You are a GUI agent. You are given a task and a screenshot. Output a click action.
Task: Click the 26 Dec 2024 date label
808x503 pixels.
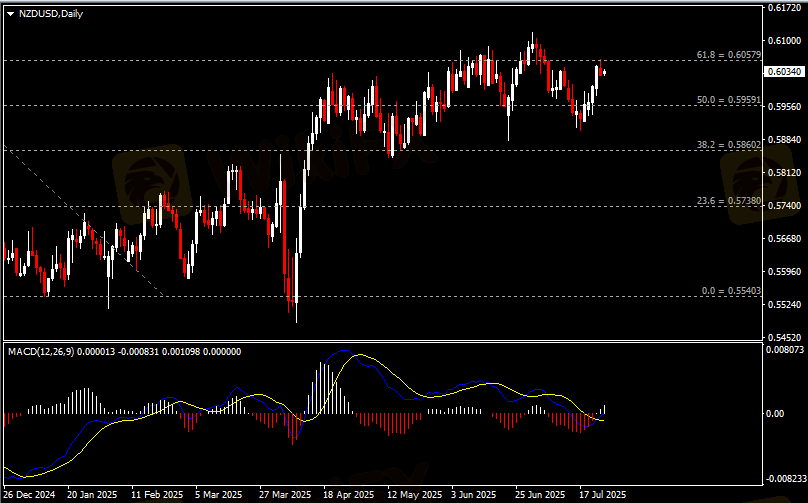point(29,495)
